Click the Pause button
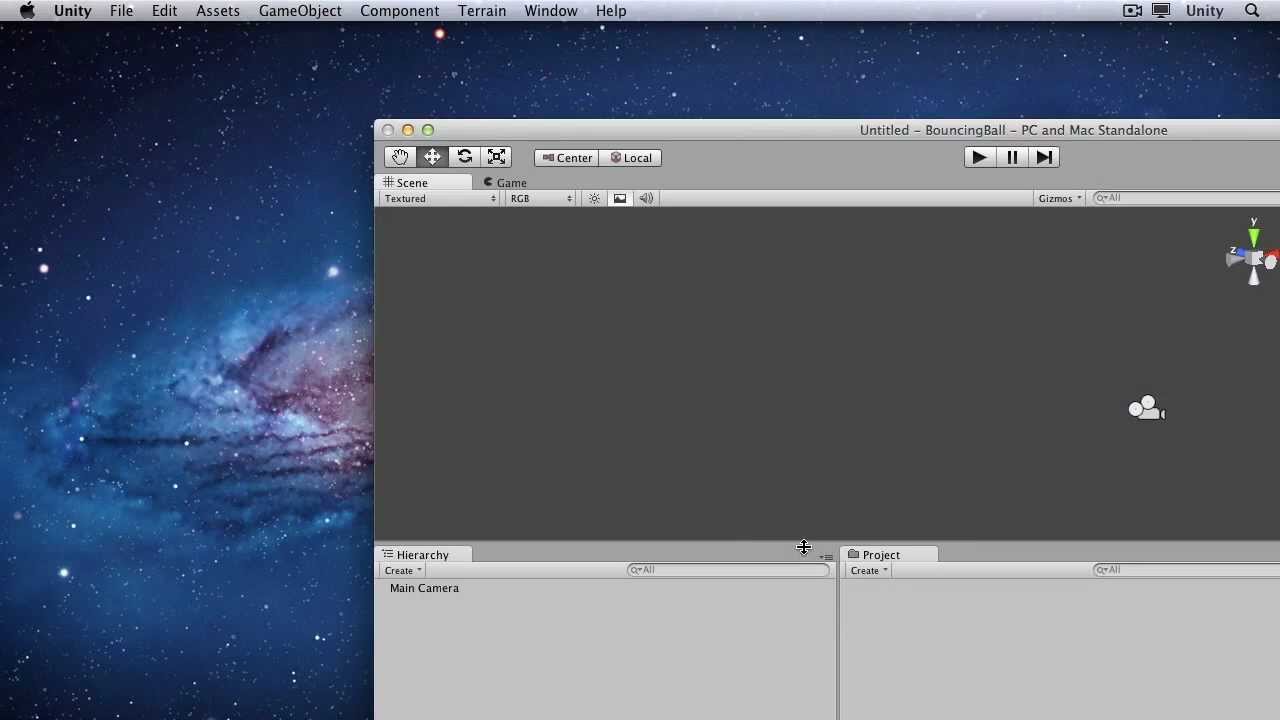1280x720 pixels. [x=1012, y=157]
